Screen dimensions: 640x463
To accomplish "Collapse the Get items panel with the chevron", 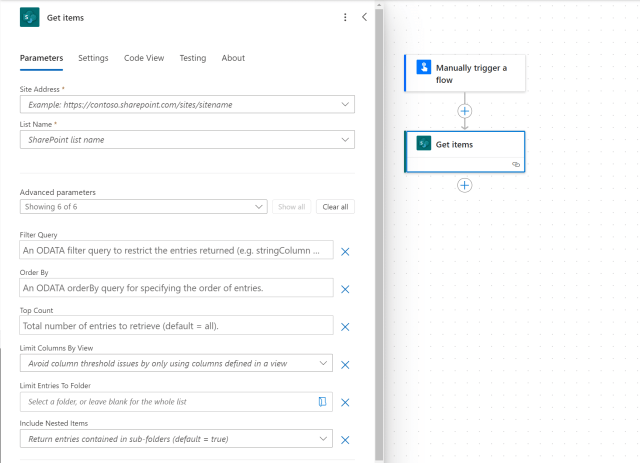I will click(x=364, y=17).
